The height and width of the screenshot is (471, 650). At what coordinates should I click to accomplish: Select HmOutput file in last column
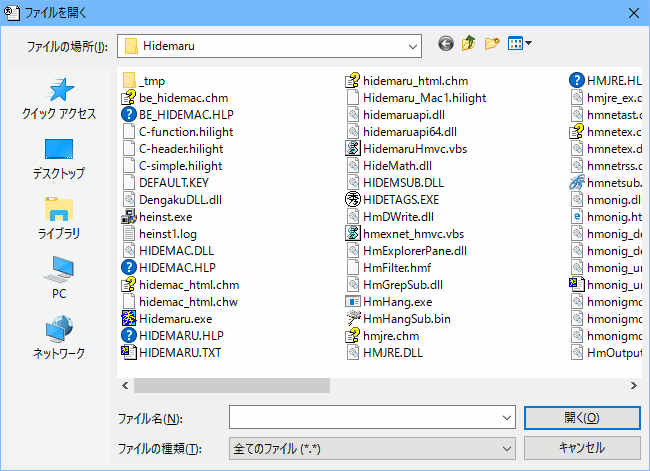606,352
